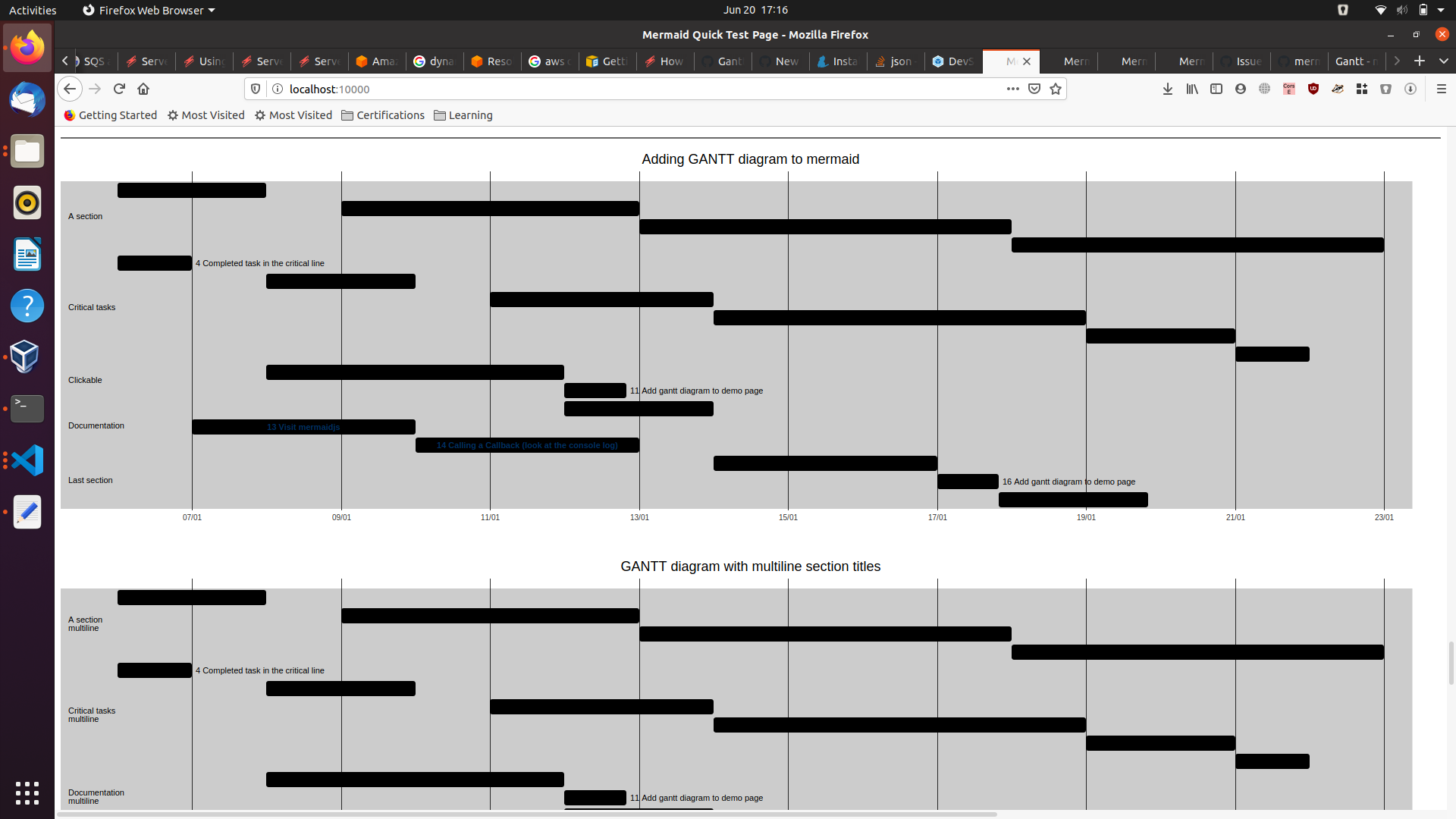Click the address bar showing localhost:10000
The width and height of the screenshot is (1456, 819).
(531, 89)
